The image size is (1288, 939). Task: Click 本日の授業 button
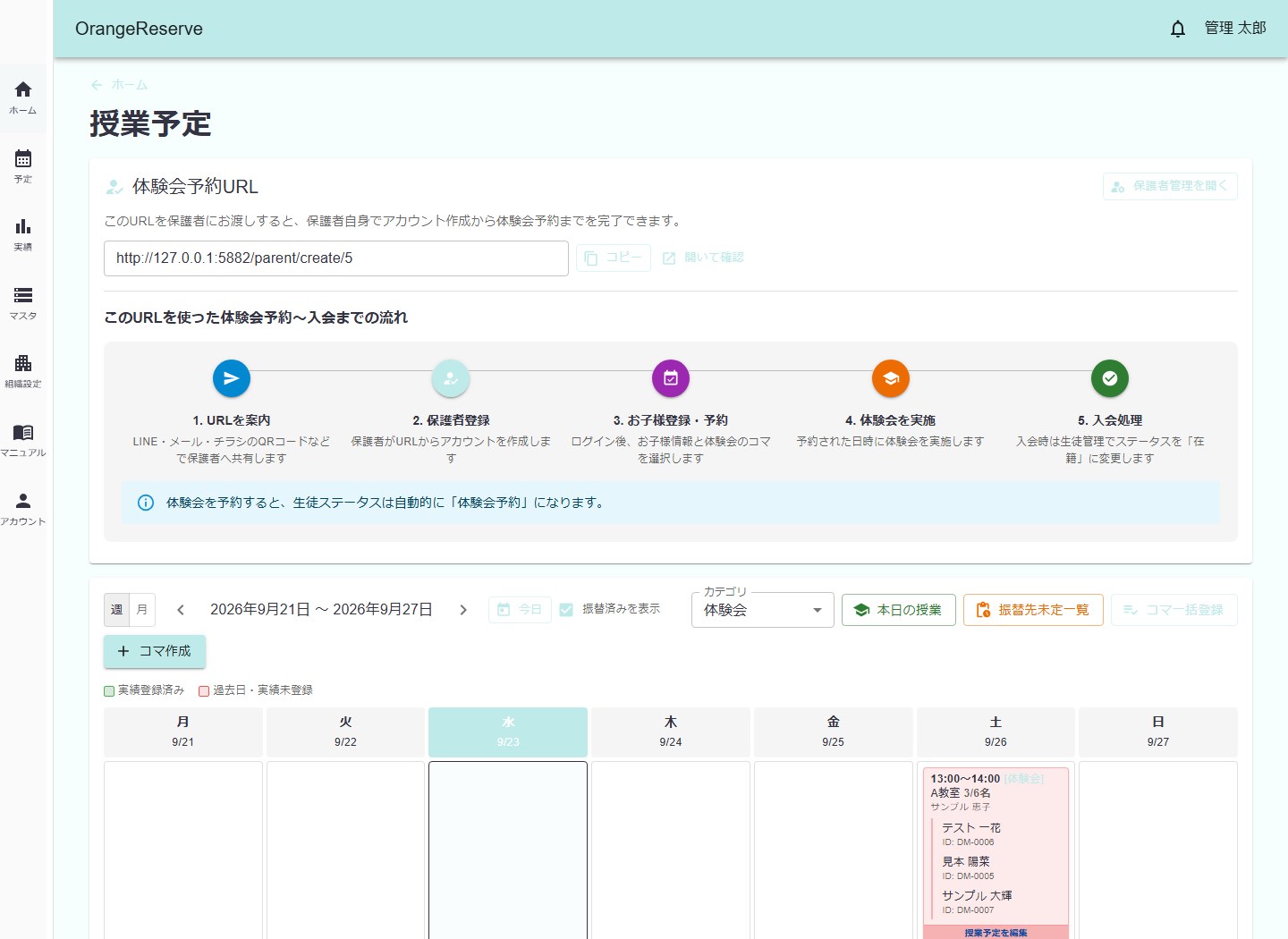(x=899, y=610)
